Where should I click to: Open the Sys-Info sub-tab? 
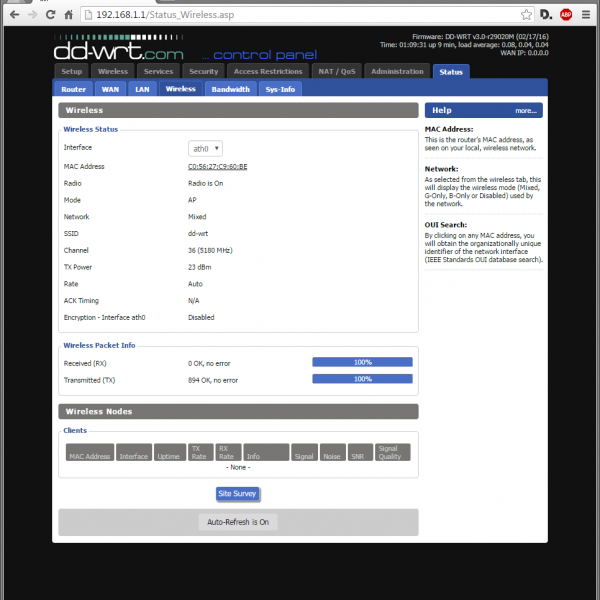281,89
